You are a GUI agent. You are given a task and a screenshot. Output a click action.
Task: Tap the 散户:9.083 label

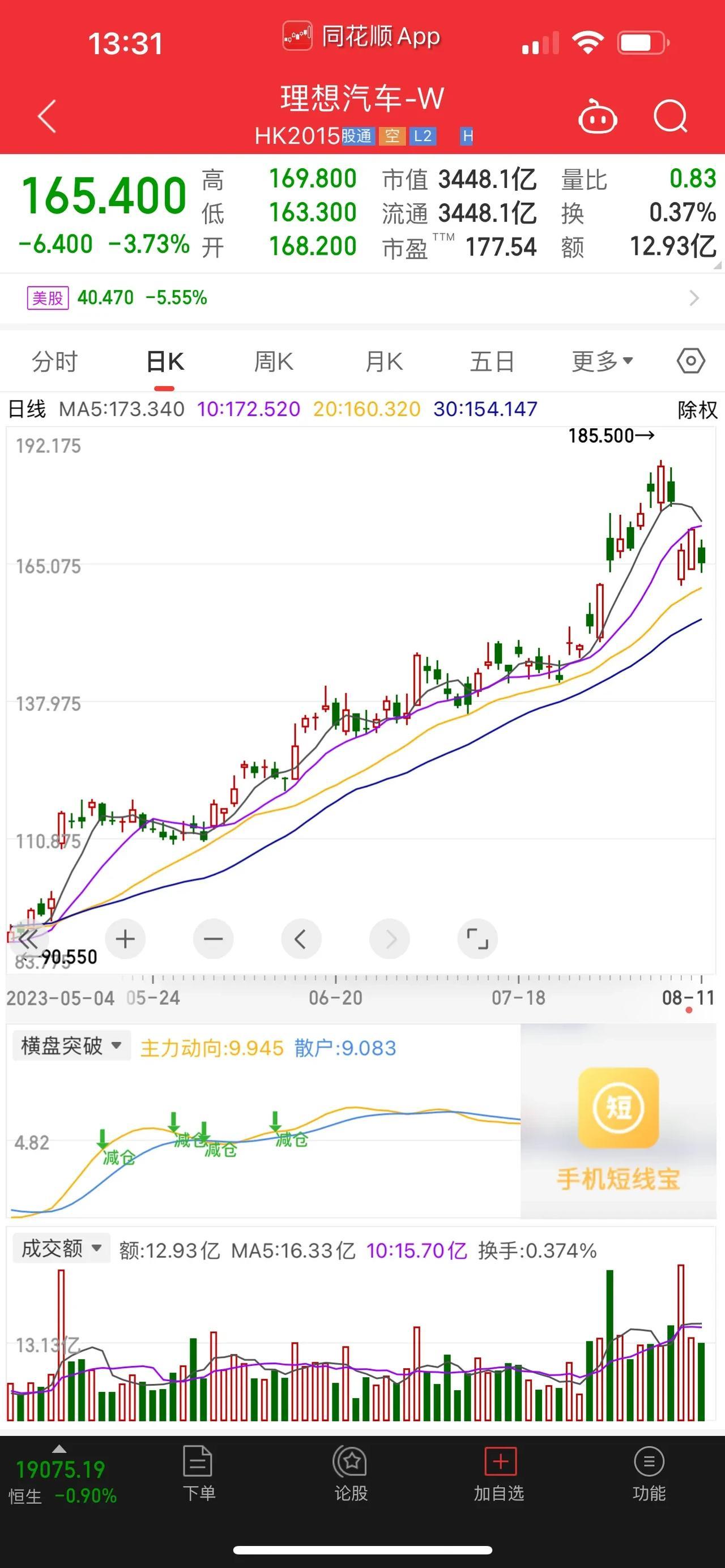pos(345,1048)
